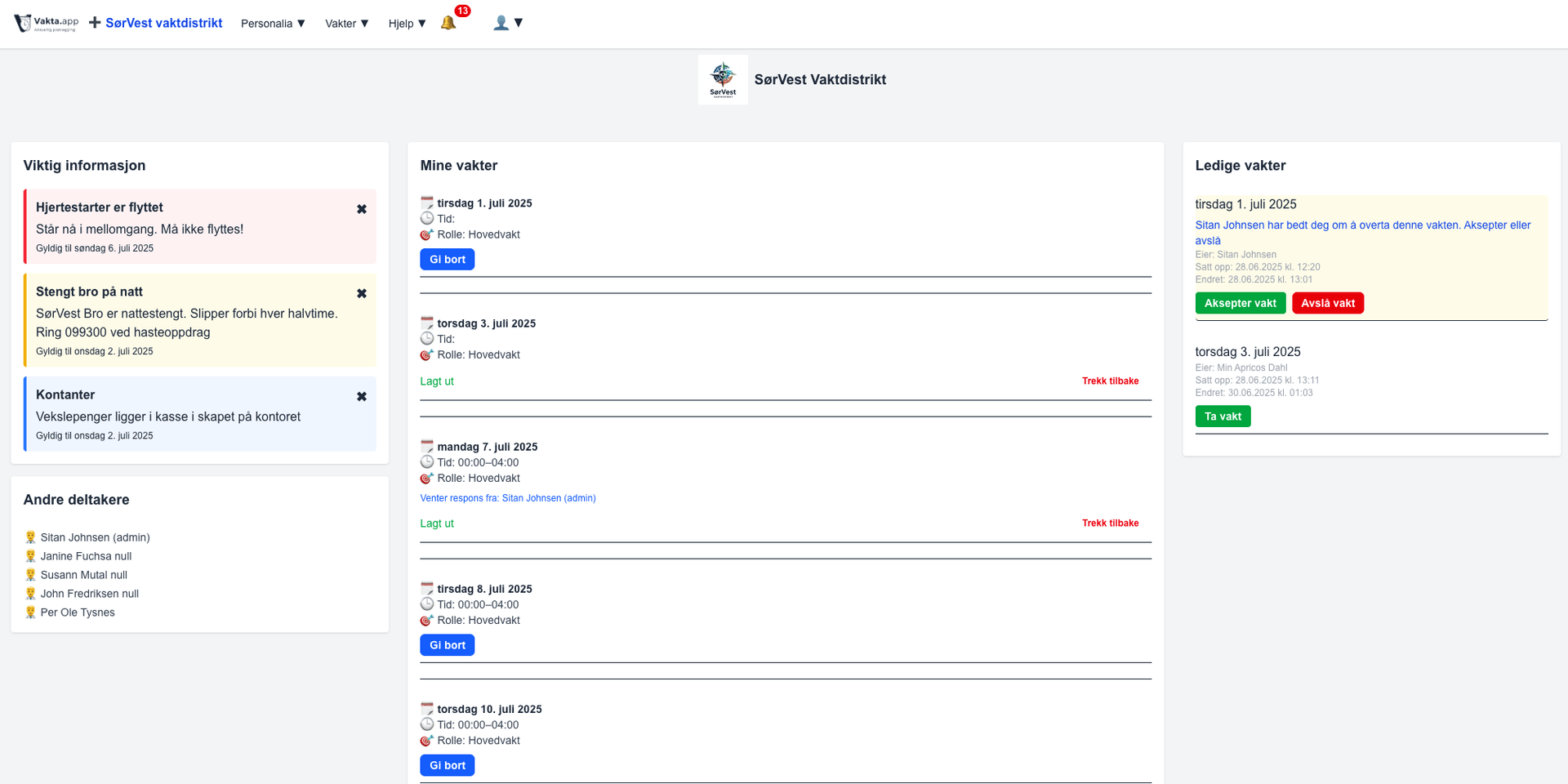The width and height of the screenshot is (1568, 784).
Task: Open the Hjelp dropdown
Action: point(406,23)
